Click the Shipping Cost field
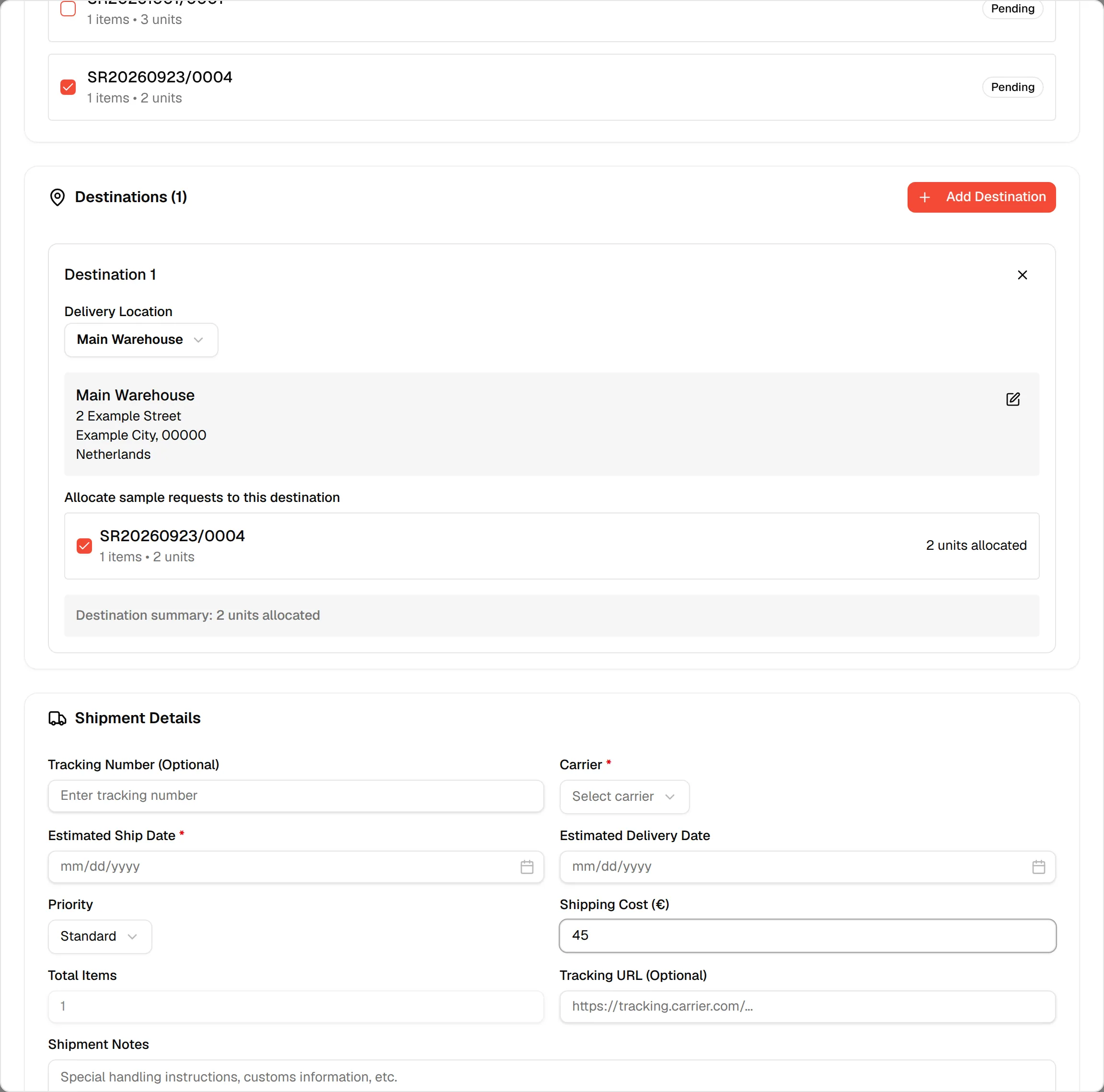The width and height of the screenshot is (1104, 1092). [x=807, y=935]
